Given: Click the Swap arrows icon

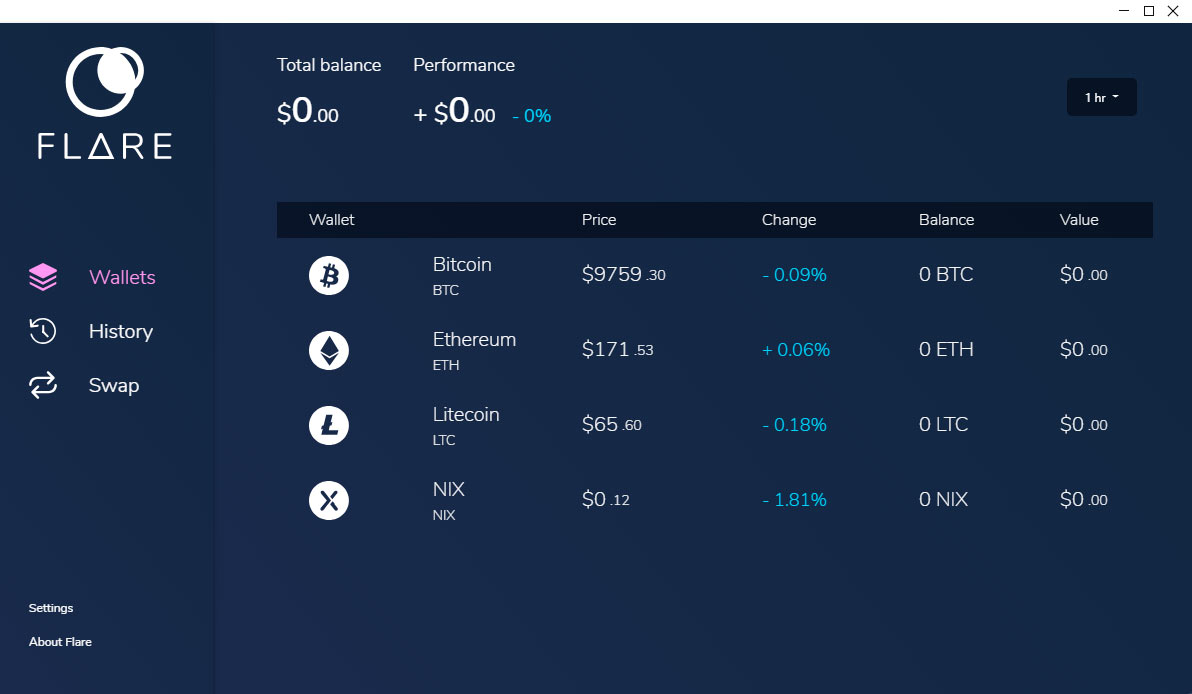Looking at the screenshot, I should [43, 385].
